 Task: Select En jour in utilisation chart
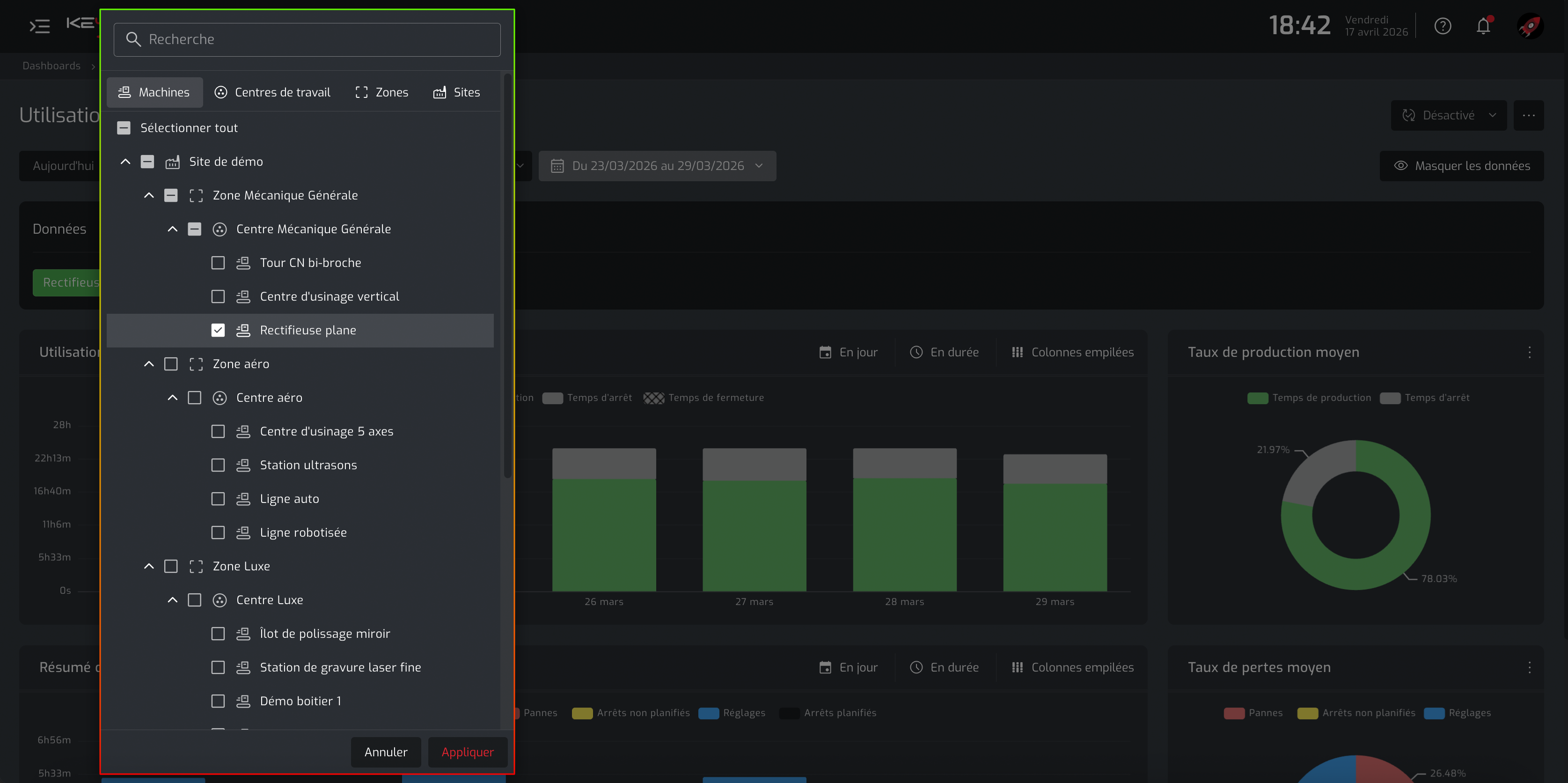point(849,353)
